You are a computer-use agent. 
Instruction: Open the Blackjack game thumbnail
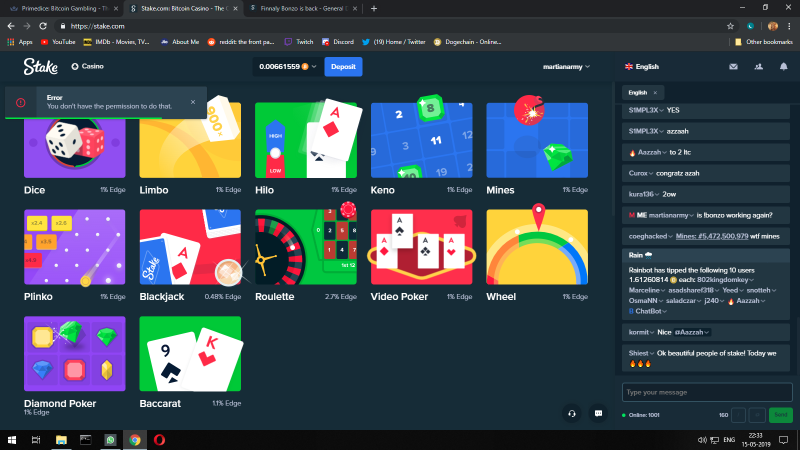pyautogui.click(x=190, y=247)
